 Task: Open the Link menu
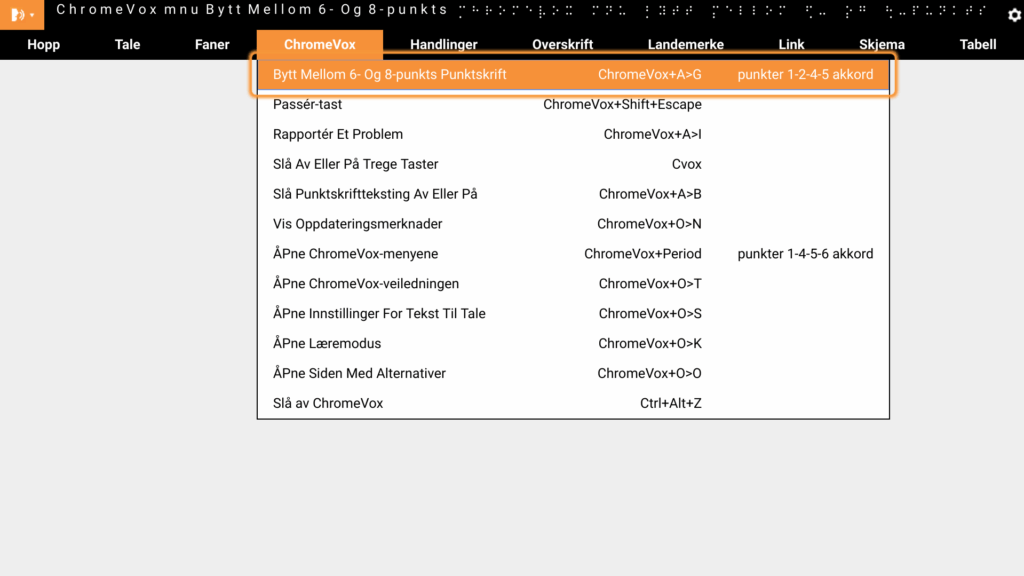coord(792,44)
